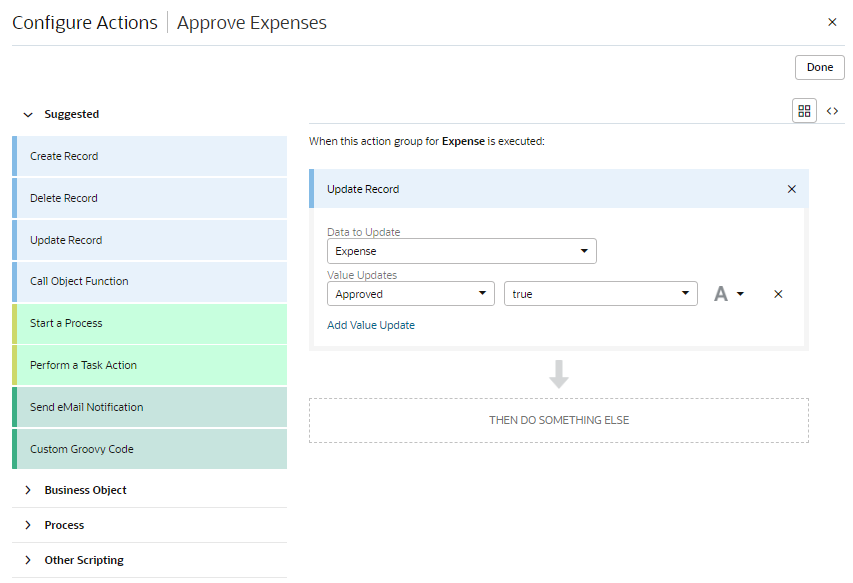Click the Add Value Update link
This screenshot has height=583, width=853.
click(x=371, y=325)
